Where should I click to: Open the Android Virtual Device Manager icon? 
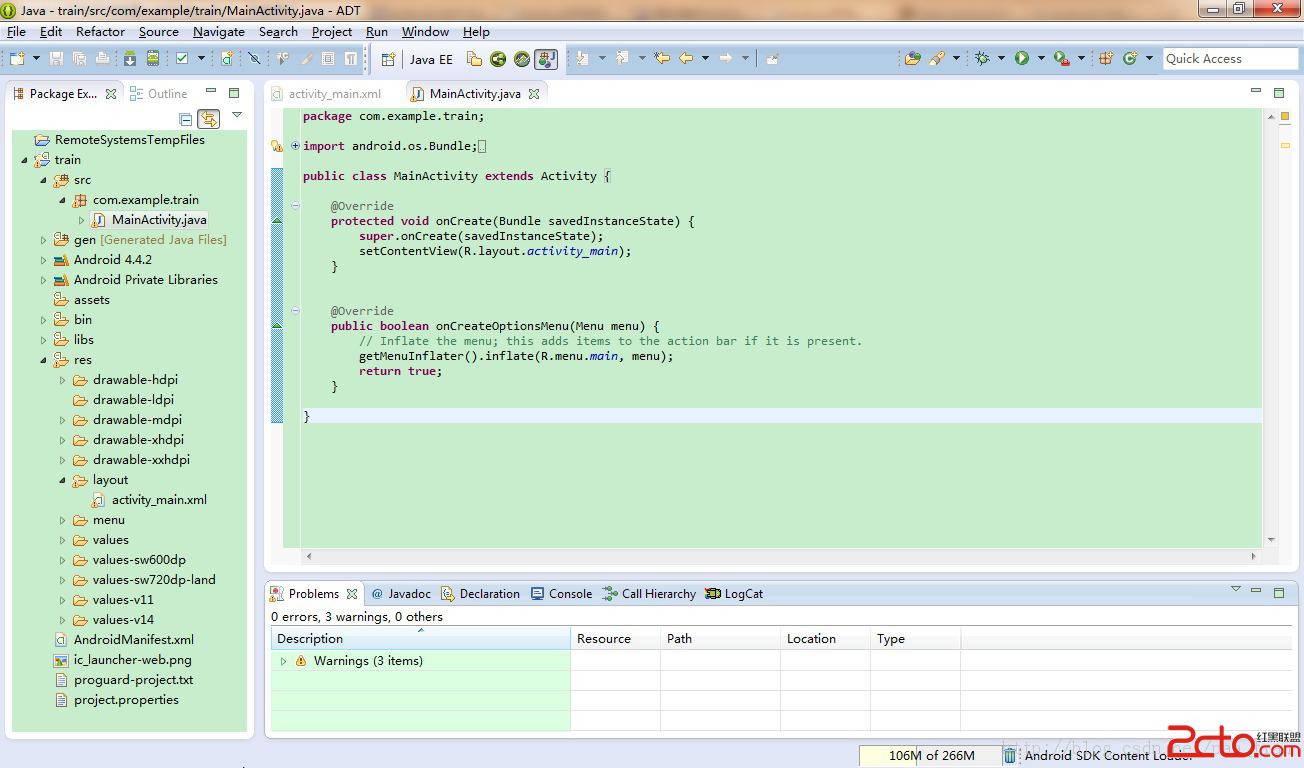coord(153,59)
